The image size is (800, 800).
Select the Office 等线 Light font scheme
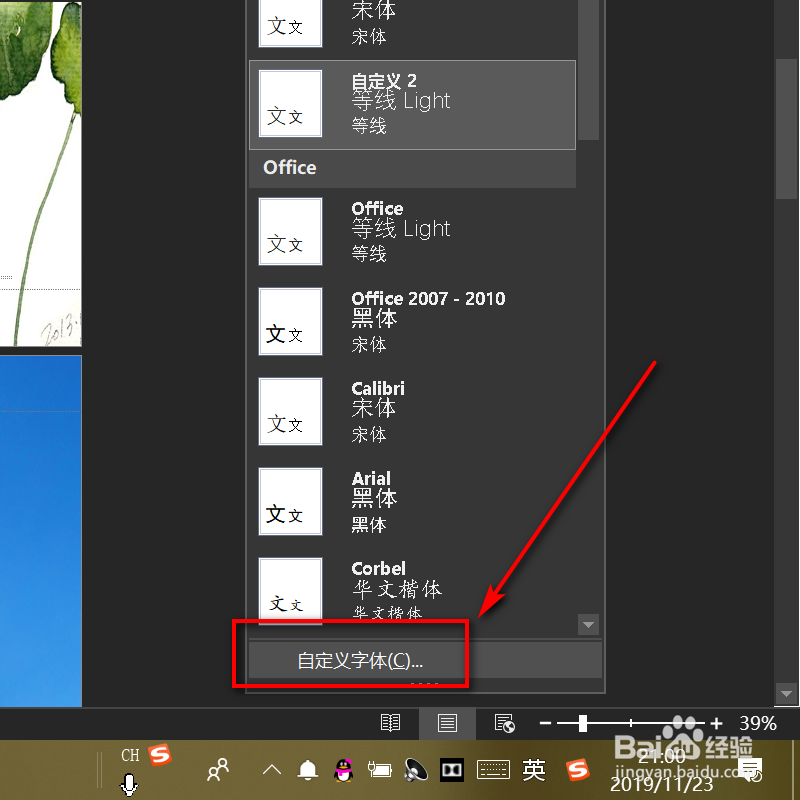(x=412, y=231)
